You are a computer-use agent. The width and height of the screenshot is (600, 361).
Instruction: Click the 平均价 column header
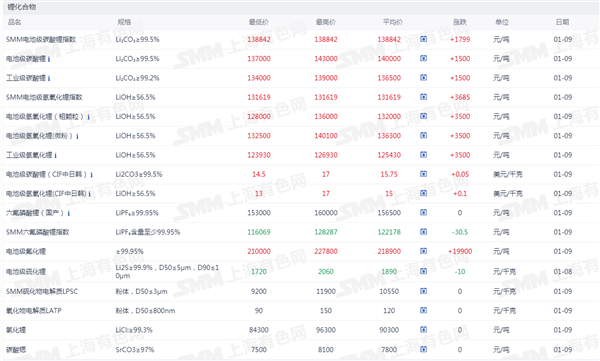393,22
